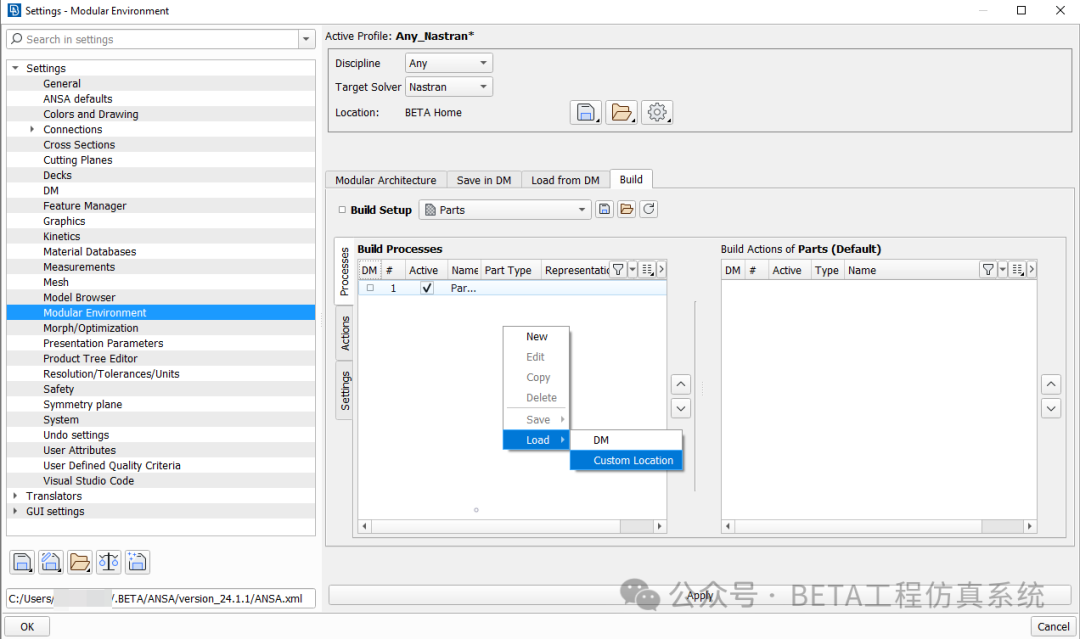Open column options icon in Build Processes header
The image size is (1080, 639).
(647, 270)
